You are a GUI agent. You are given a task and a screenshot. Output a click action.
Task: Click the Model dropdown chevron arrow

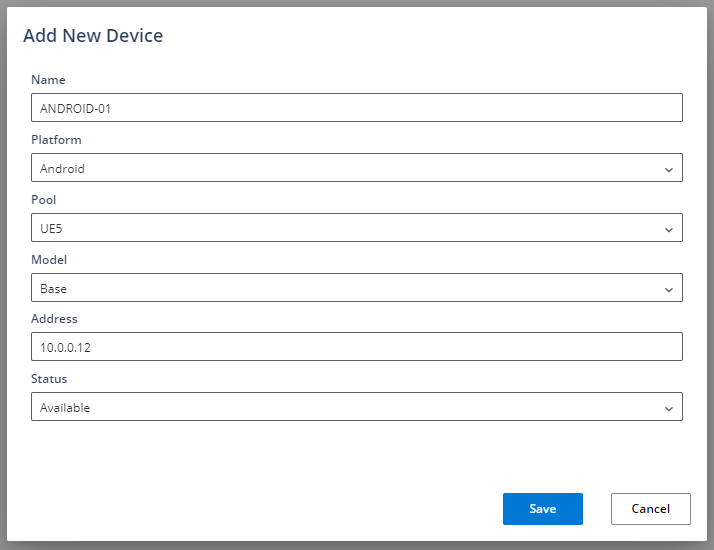click(668, 289)
